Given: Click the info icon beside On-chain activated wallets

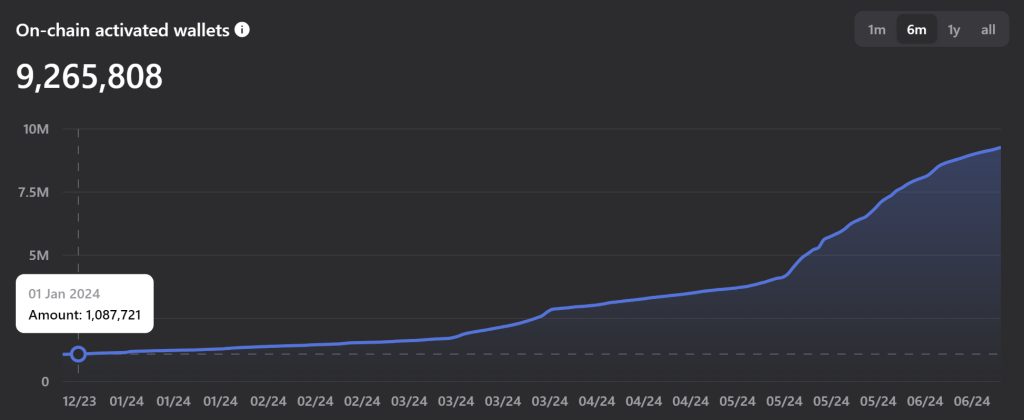Looking at the screenshot, I should tap(242, 30).
